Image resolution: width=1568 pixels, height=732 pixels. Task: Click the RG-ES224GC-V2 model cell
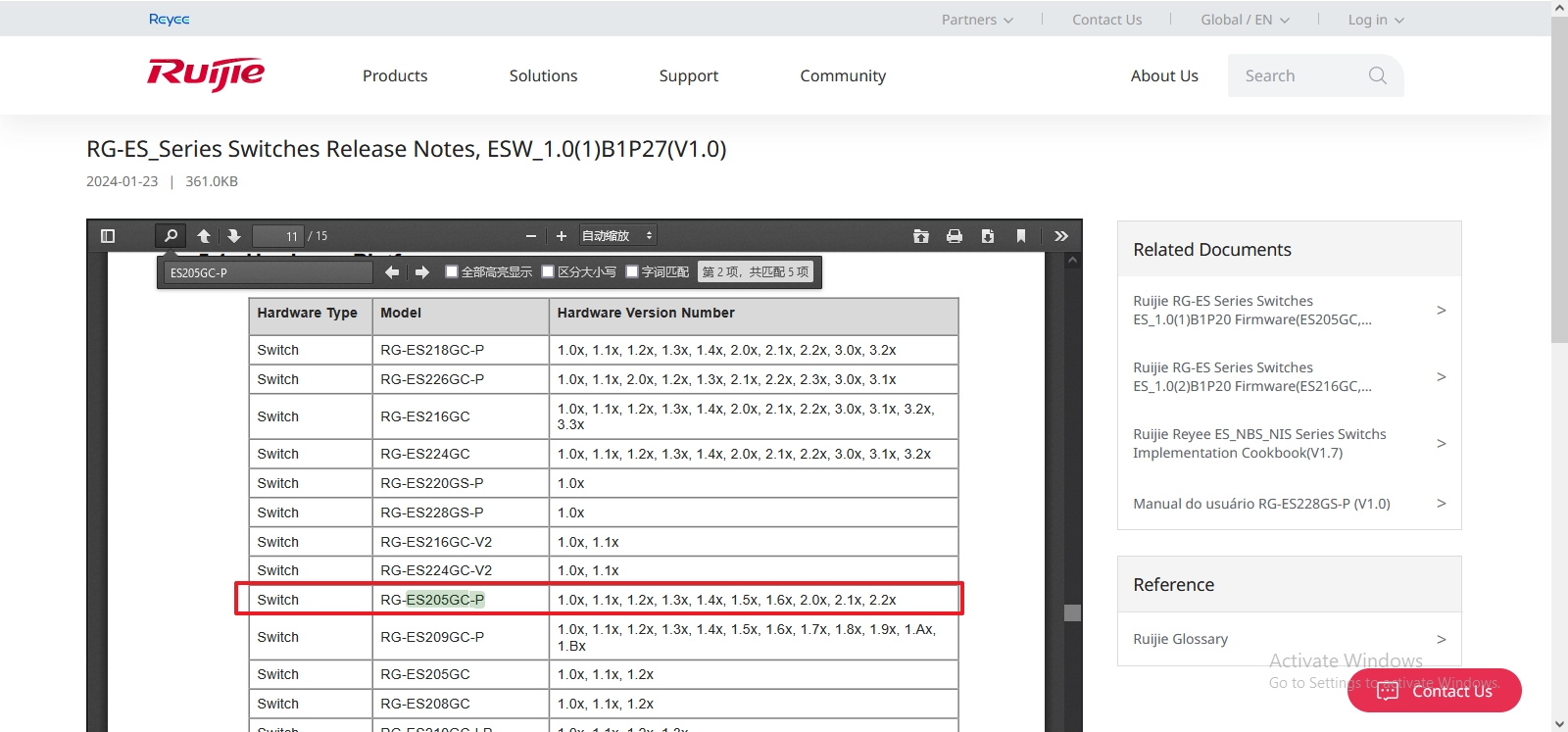click(461, 570)
